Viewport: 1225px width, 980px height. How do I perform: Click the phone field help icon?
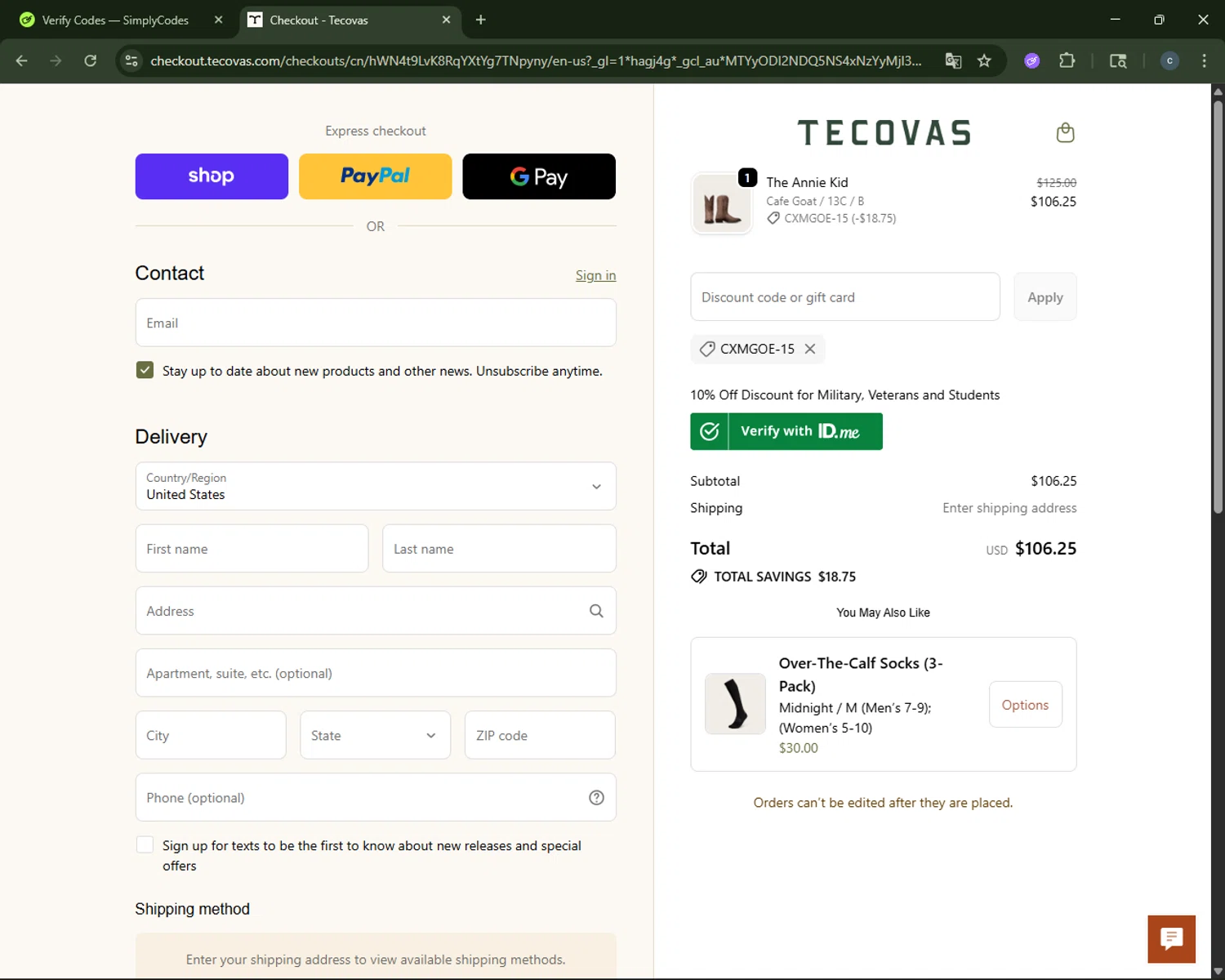(x=596, y=798)
